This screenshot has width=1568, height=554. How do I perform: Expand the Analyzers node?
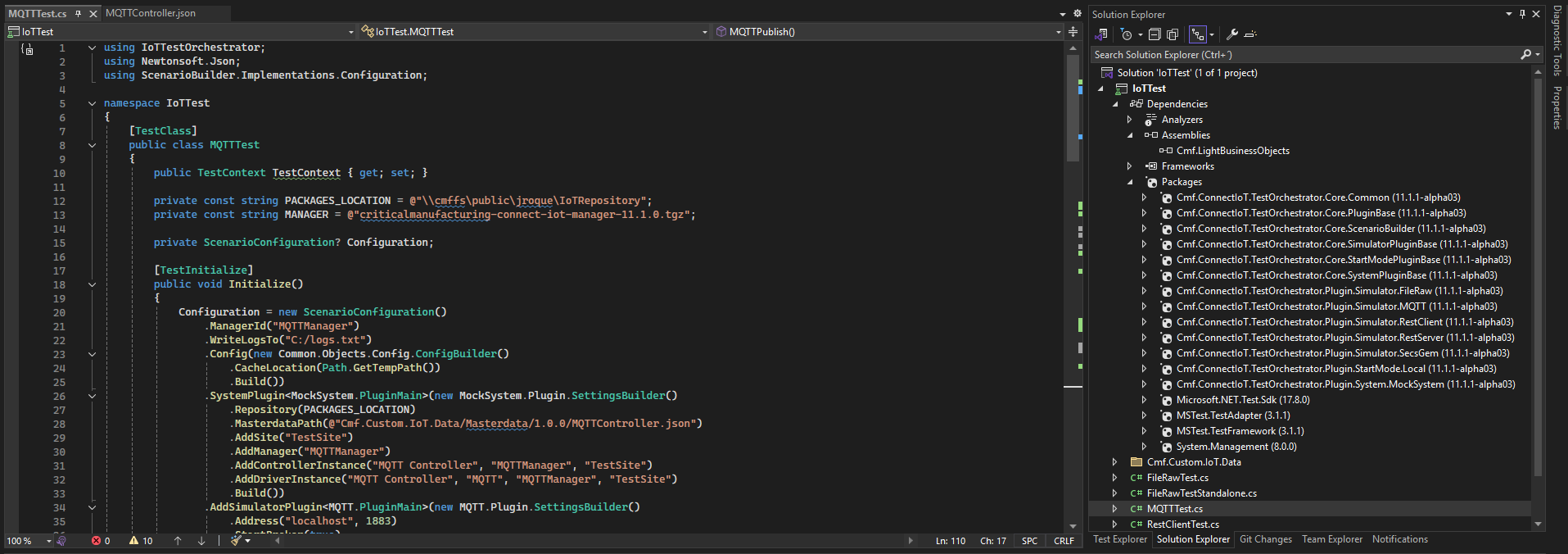(1130, 120)
